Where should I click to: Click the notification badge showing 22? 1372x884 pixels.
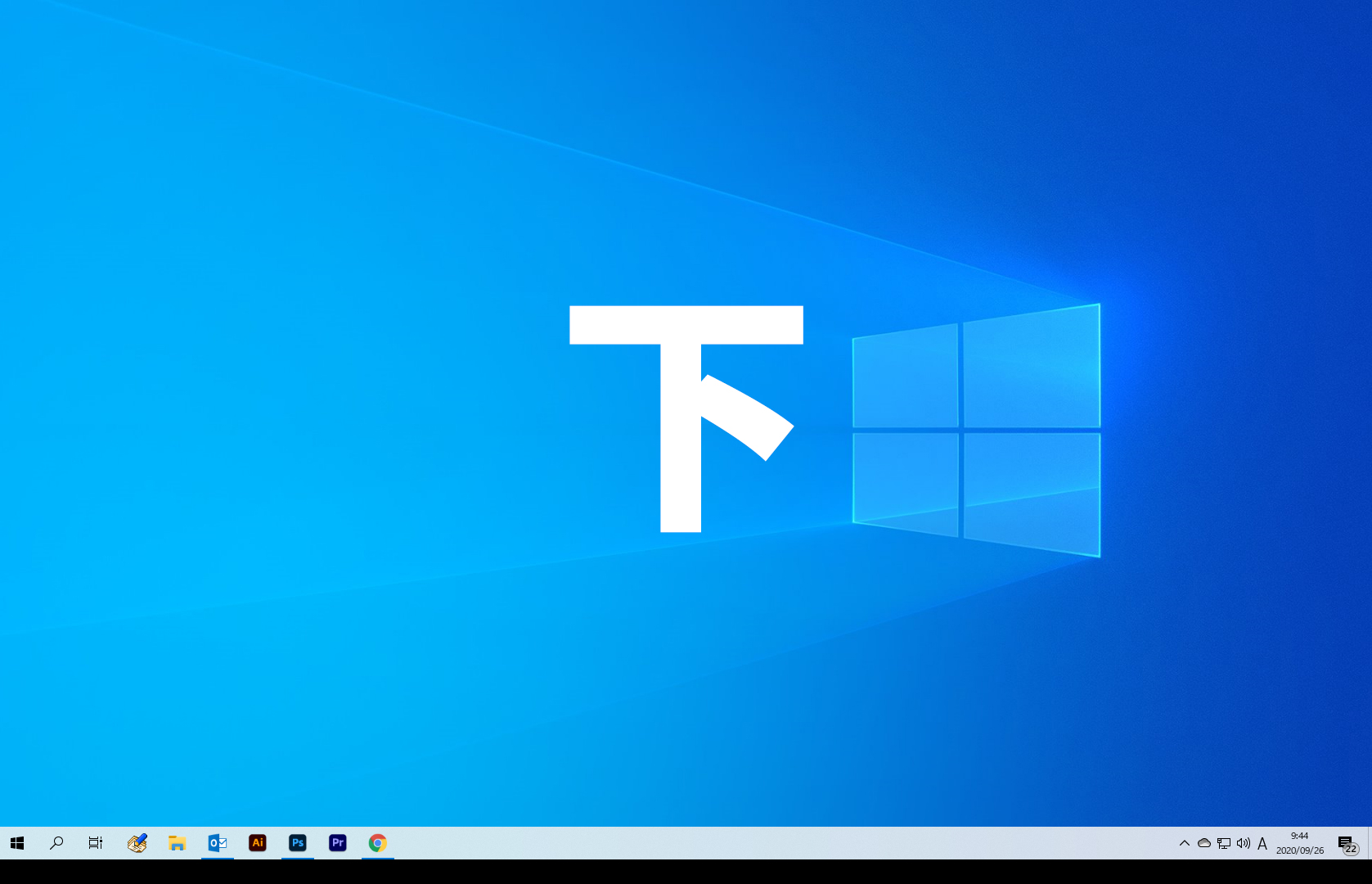coord(1352,849)
